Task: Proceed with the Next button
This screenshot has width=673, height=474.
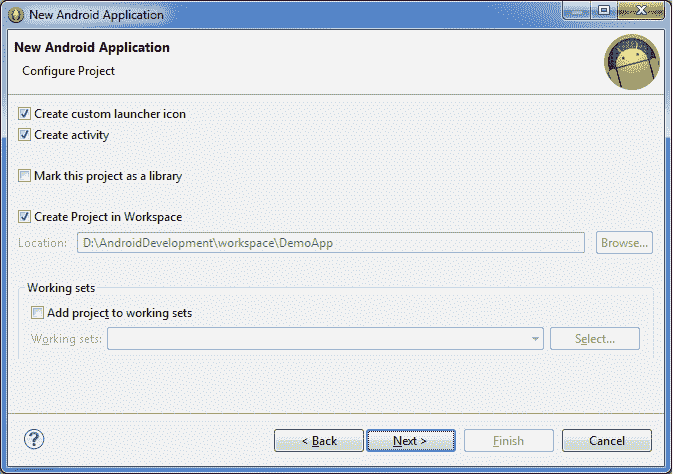Action: 411,441
